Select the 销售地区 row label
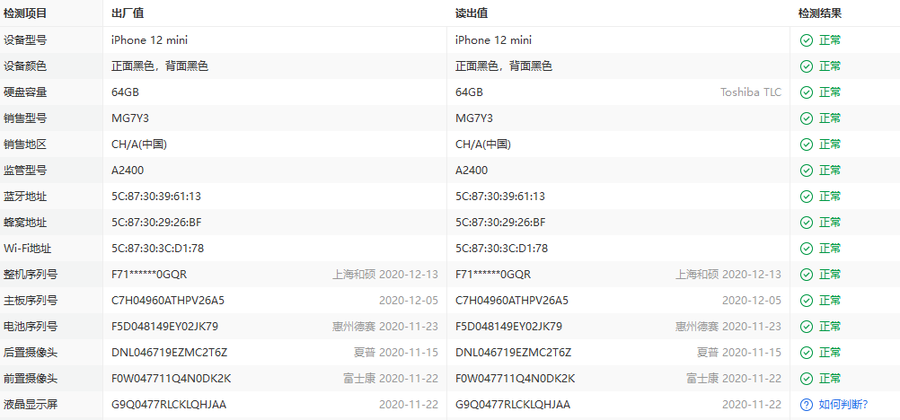Screen dimensions: 900x420 25,145
